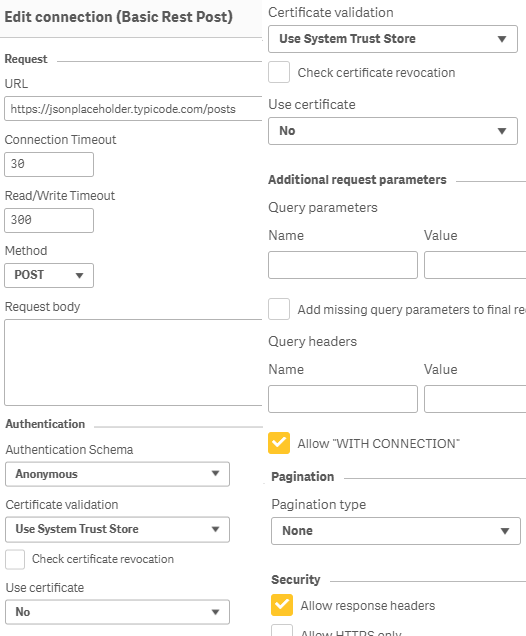Image resolution: width=526 pixels, height=636 pixels.
Task: Open left panel Certificate validation dropdown
Action: (117, 529)
